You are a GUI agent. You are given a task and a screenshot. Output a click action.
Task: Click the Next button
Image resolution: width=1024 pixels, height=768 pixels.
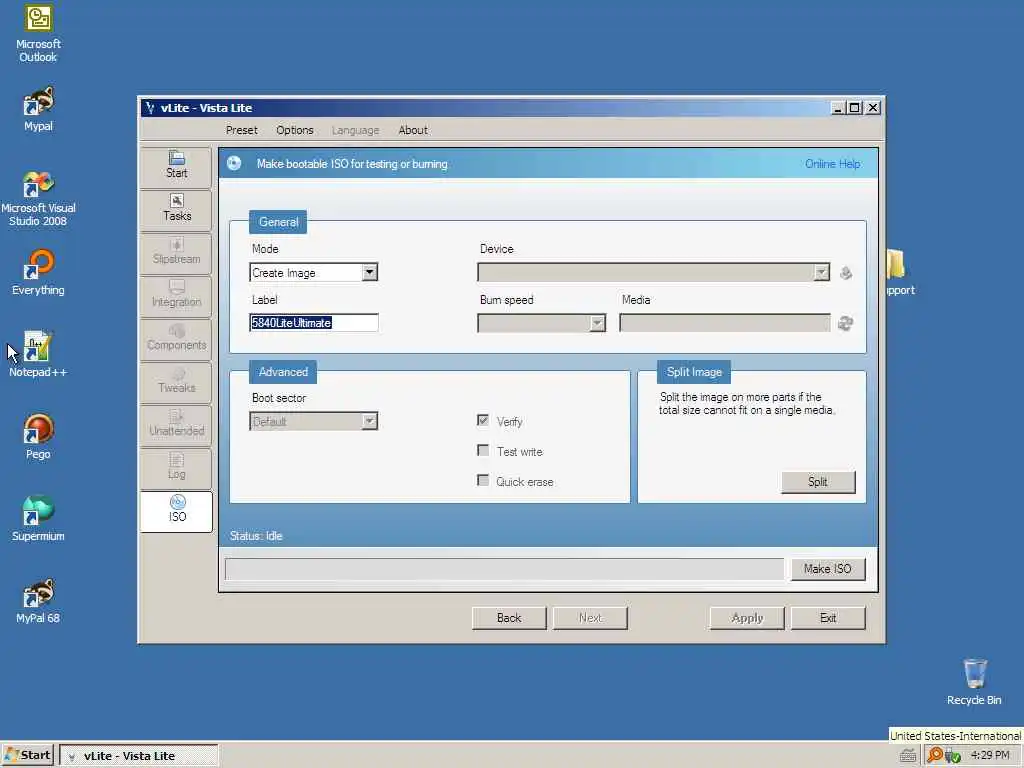[590, 618]
